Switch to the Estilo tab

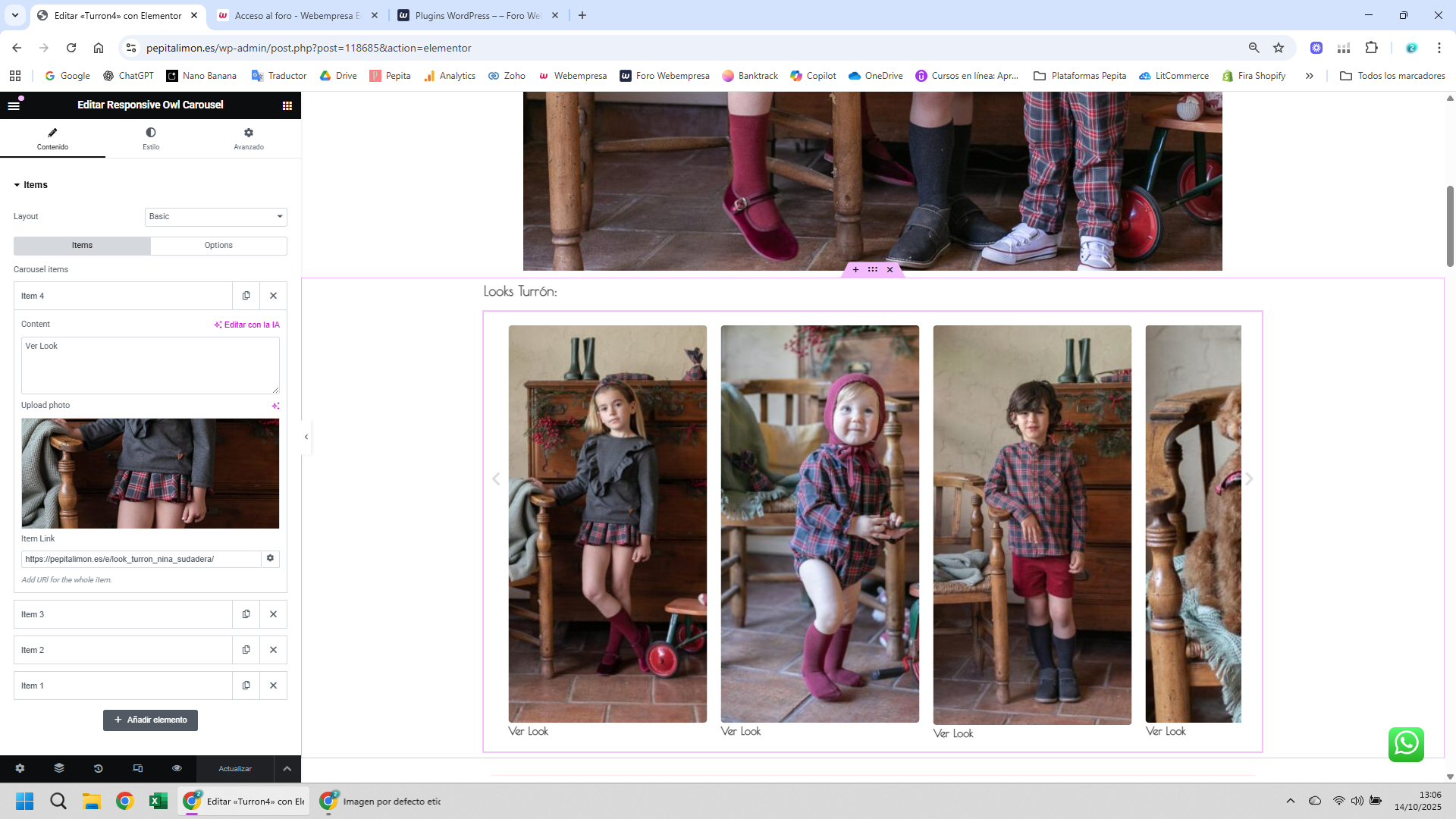[x=151, y=138]
